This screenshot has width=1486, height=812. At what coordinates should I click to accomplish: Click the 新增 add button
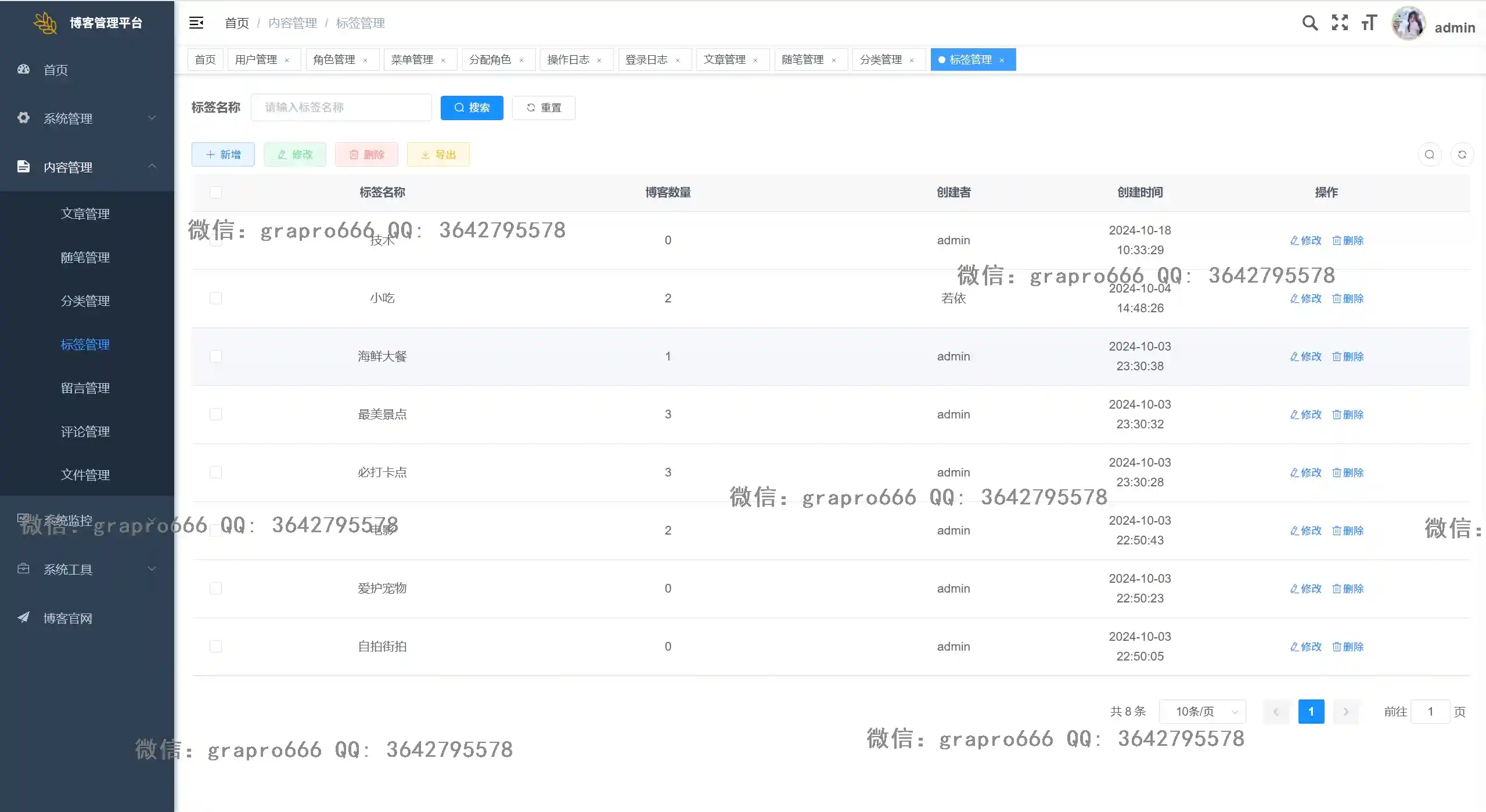coord(223,154)
